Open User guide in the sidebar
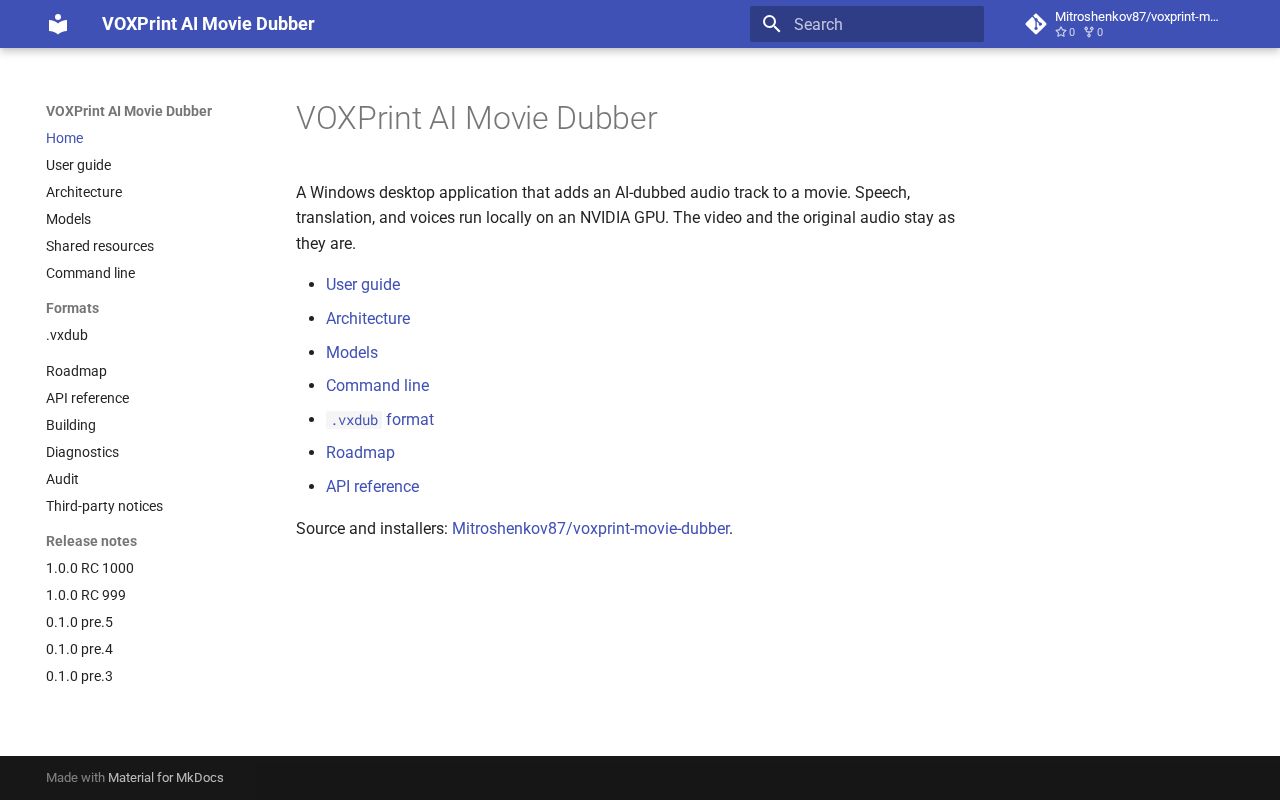Image resolution: width=1280 pixels, height=800 pixels. pos(78,165)
